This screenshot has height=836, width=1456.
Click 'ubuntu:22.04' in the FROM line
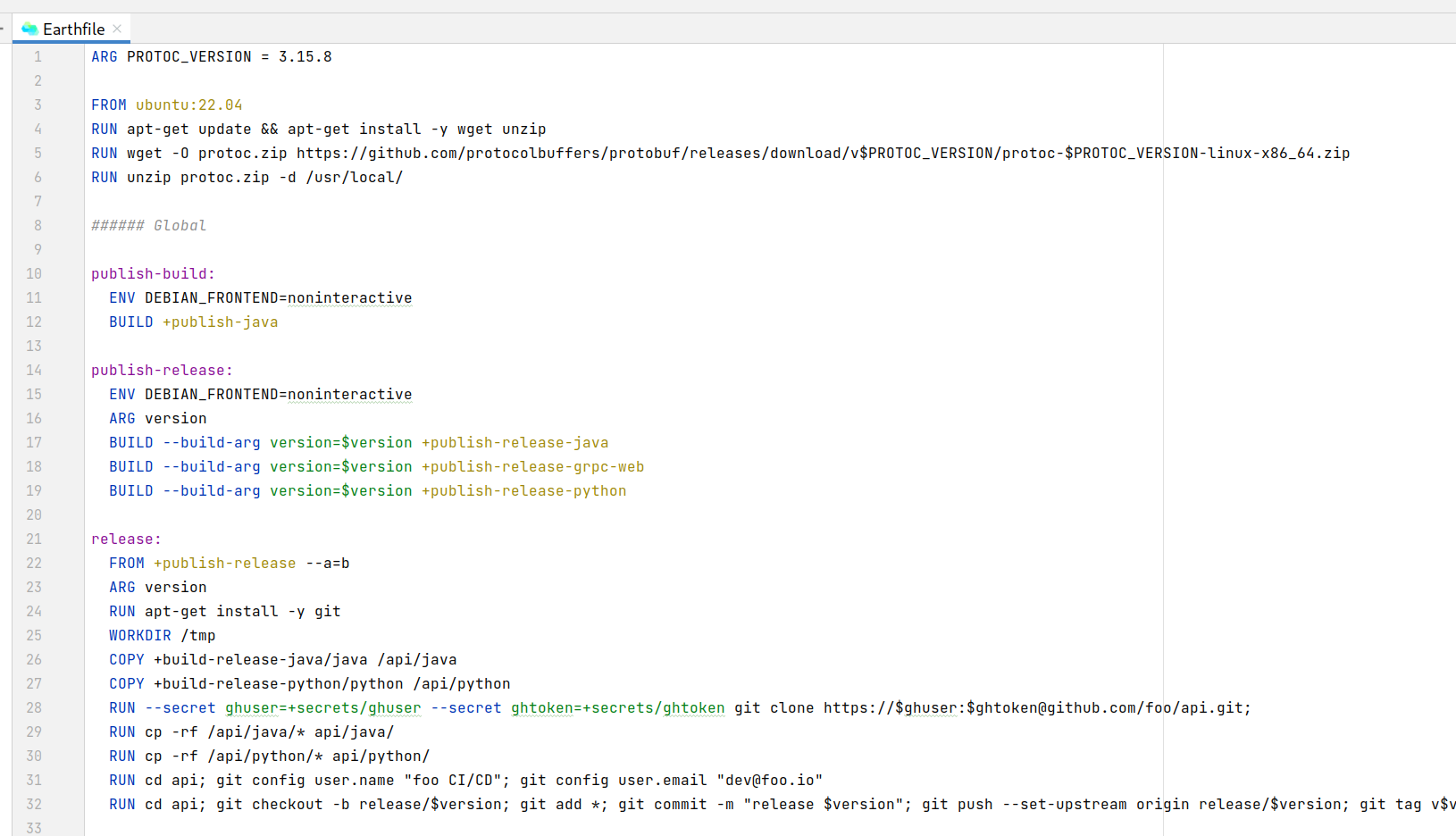[x=189, y=104]
